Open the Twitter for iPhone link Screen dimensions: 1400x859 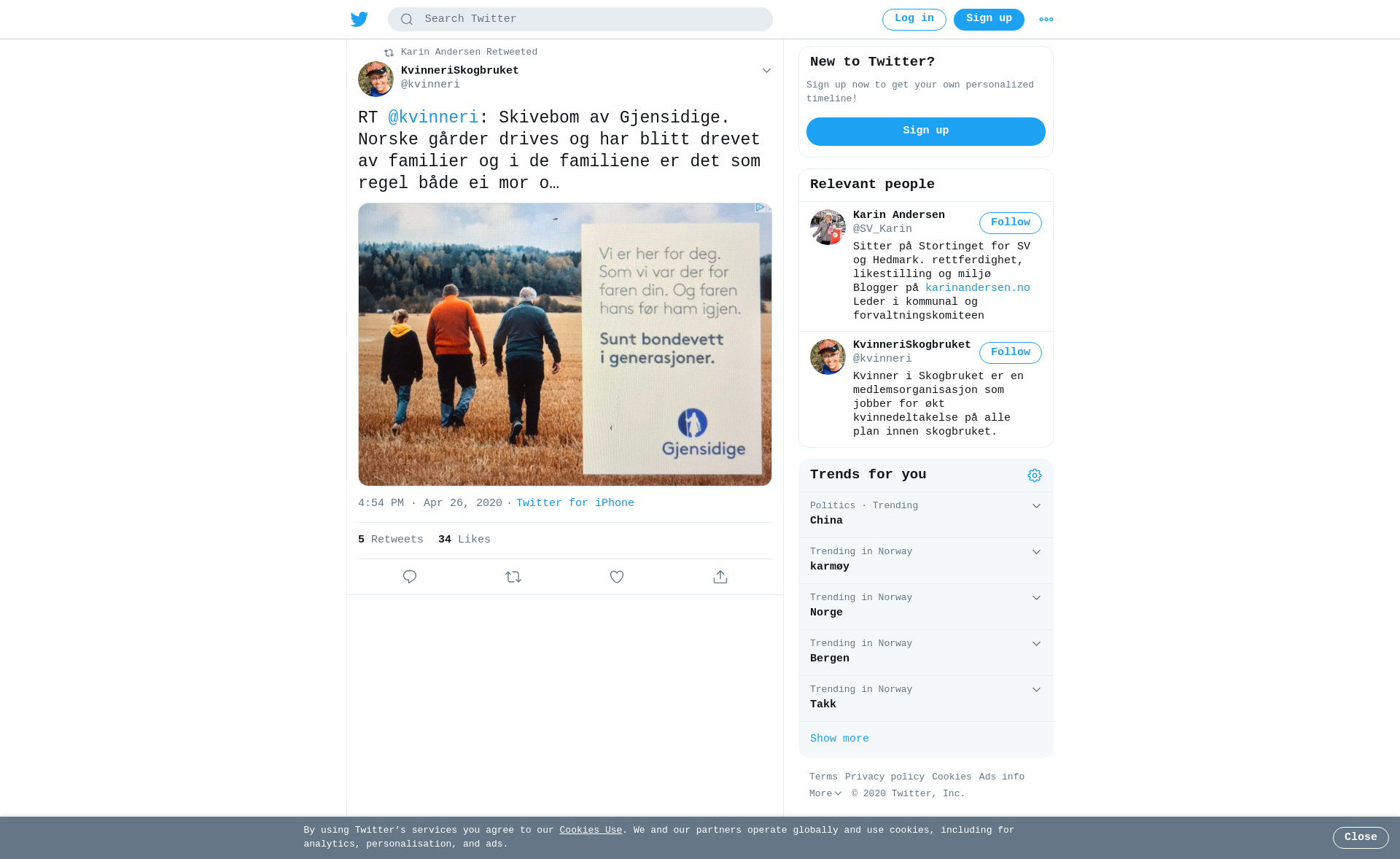point(575,503)
